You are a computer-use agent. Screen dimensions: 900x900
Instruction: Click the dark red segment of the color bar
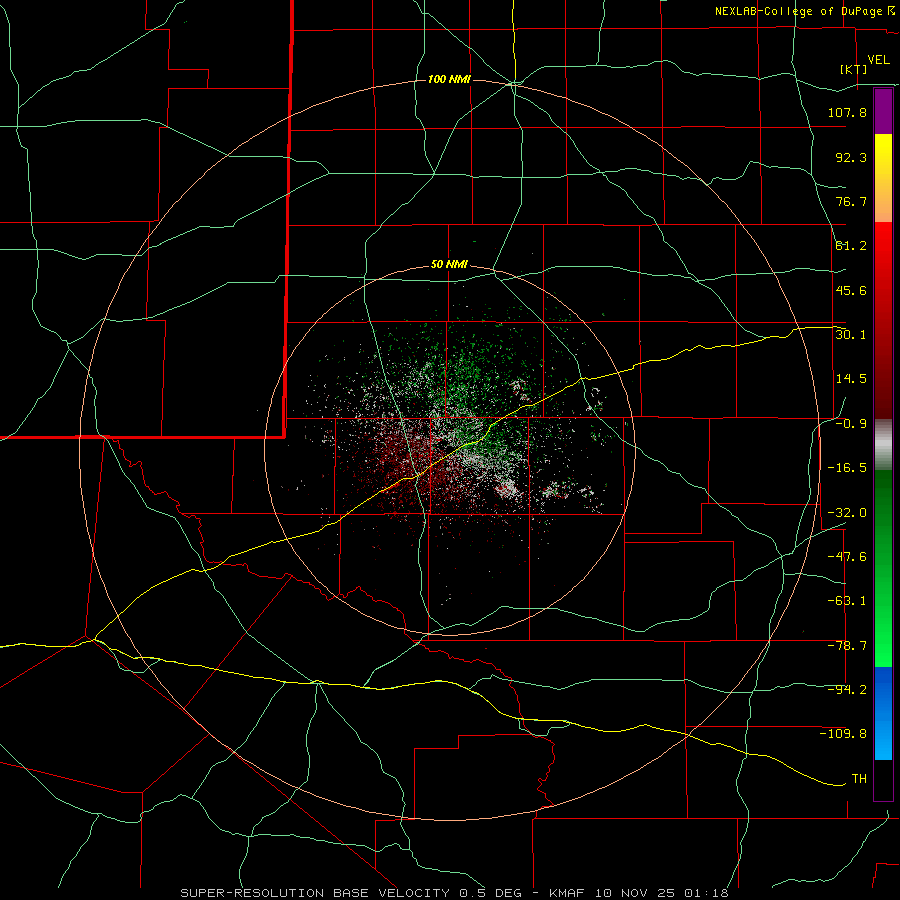pos(883,320)
